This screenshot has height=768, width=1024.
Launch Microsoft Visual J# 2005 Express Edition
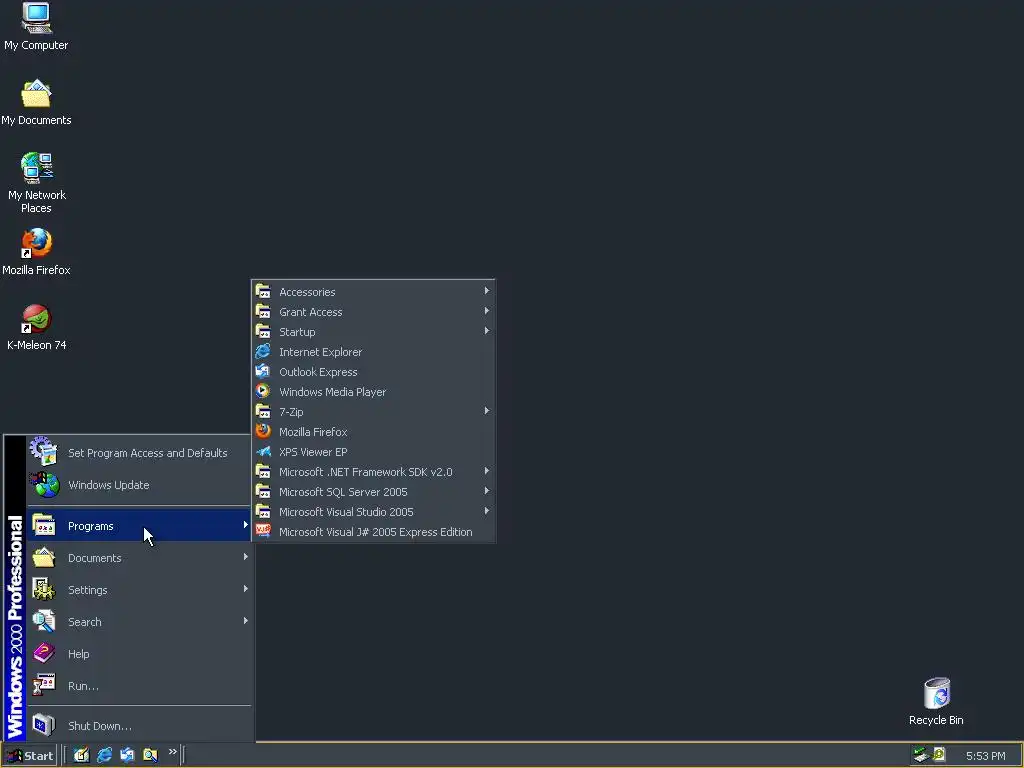pyautogui.click(x=373, y=532)
